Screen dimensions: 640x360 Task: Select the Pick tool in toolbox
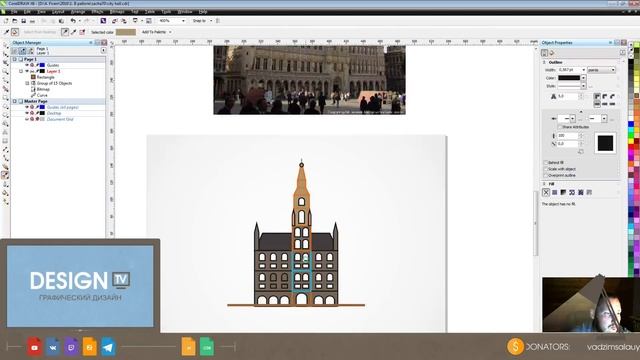[x=5, y=45]
